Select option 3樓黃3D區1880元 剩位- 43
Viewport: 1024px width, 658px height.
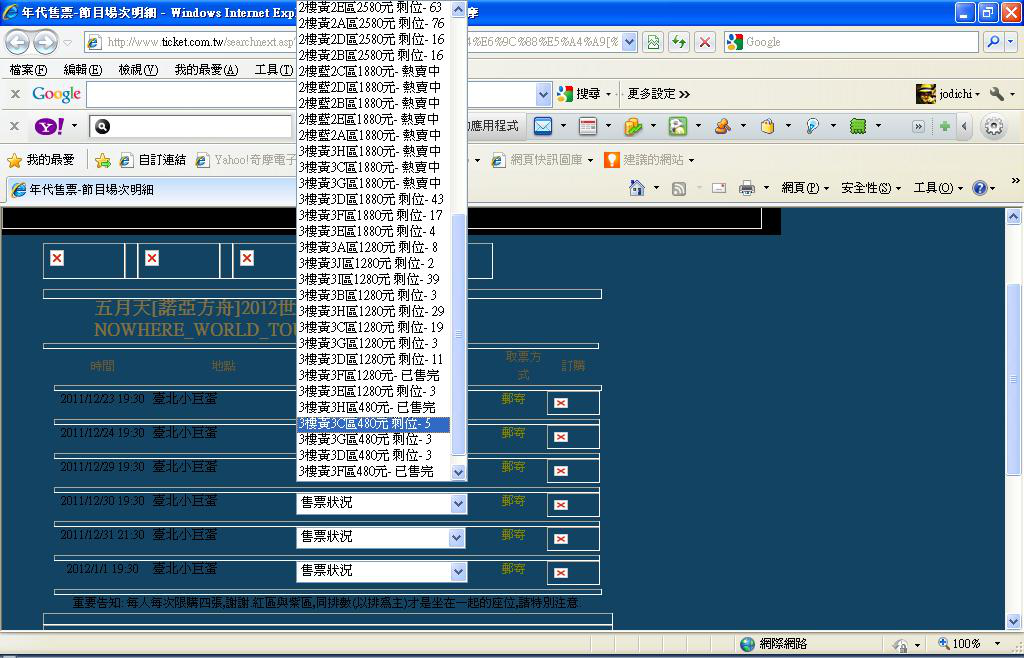374,200
